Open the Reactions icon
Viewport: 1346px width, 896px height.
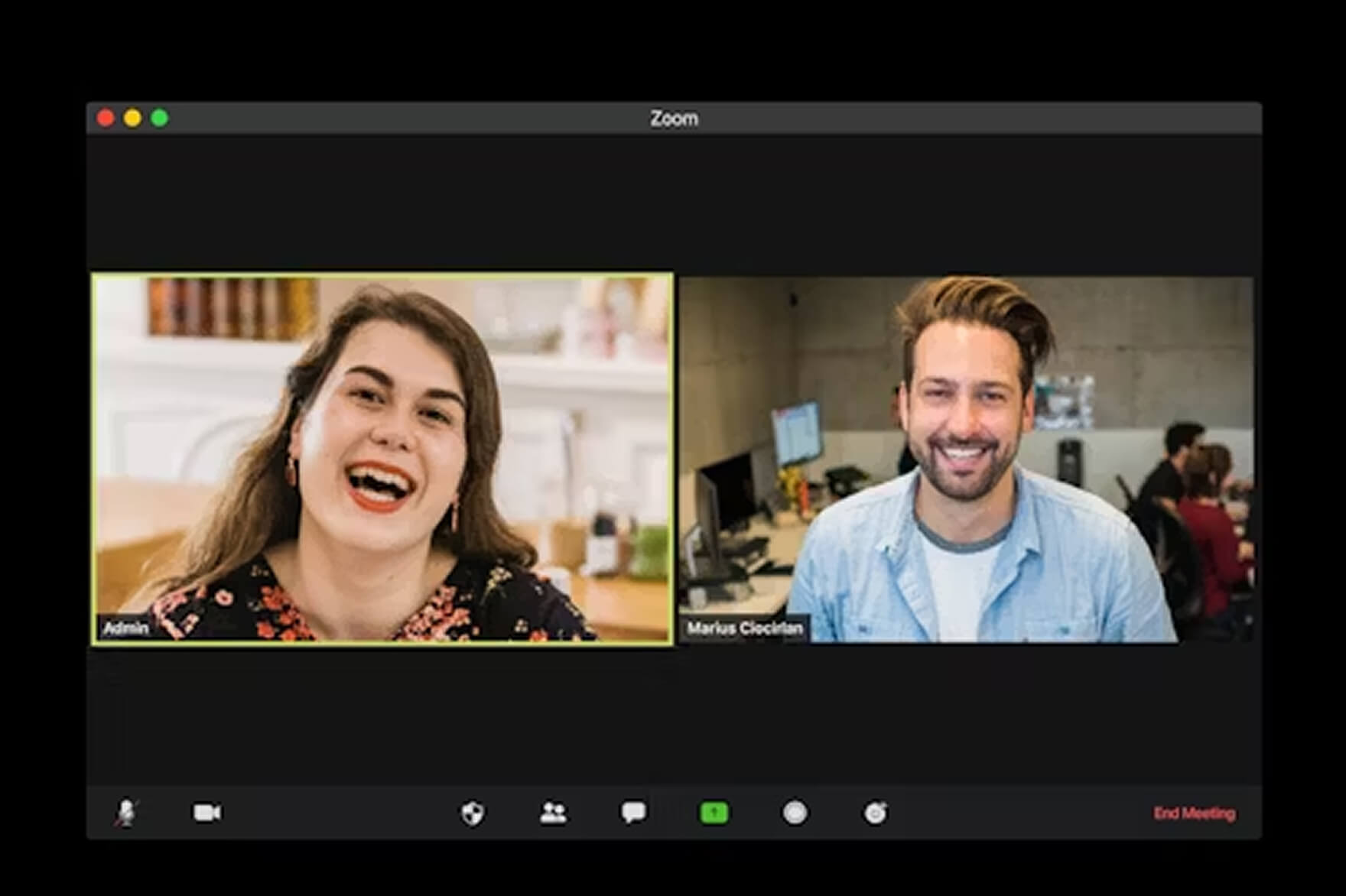[875, 813]
